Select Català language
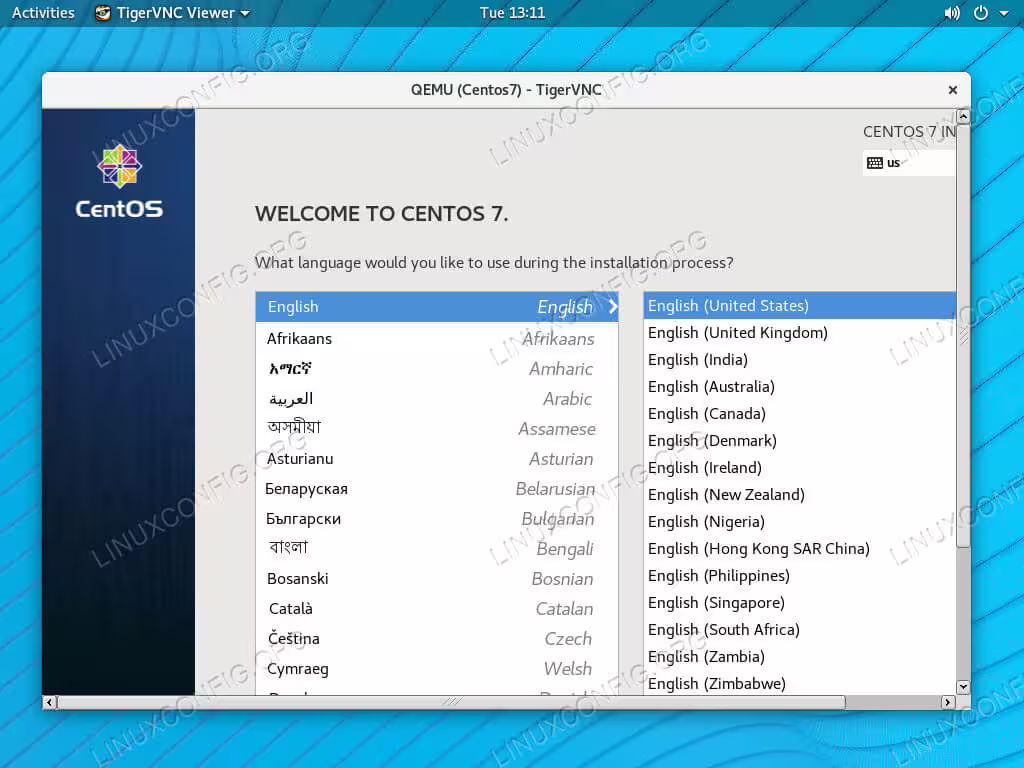The height and width of the screenshot is (768, 1024). (436, 609)
